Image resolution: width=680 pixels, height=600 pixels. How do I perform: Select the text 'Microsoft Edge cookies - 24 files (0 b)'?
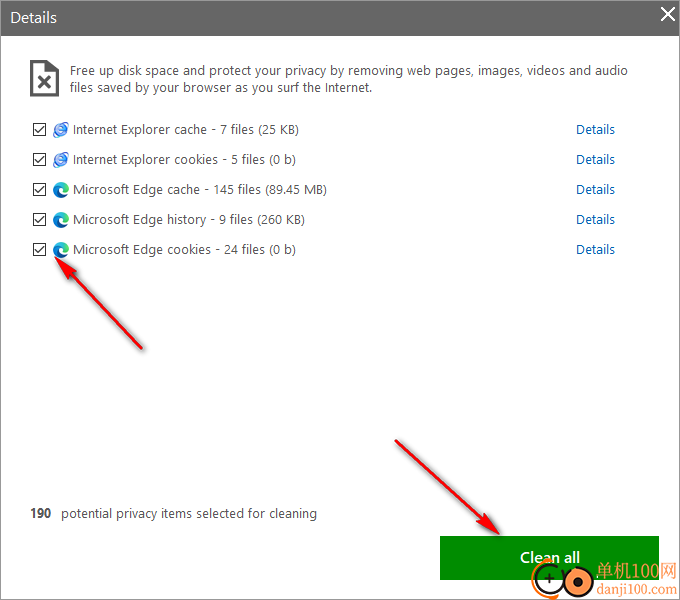184,249
